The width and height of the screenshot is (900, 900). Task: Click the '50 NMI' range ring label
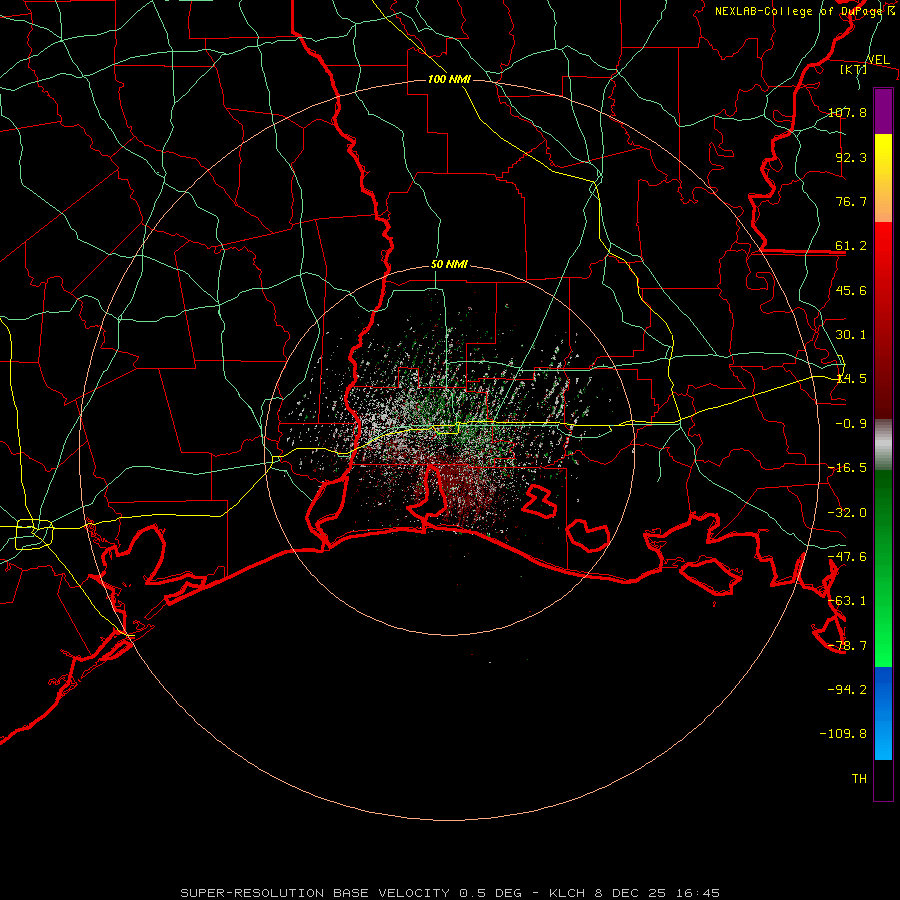click(449, 264)
